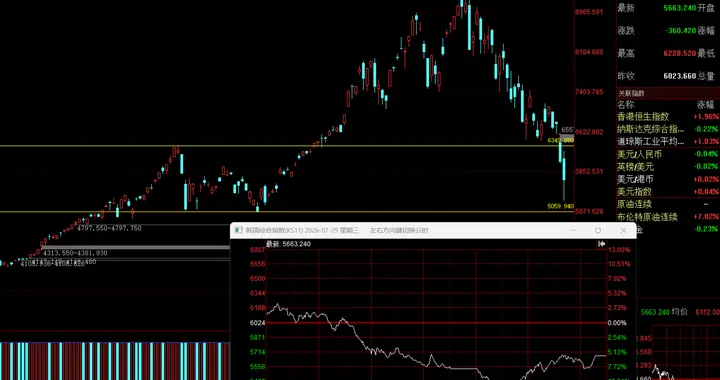The image size is (720, 380).
Task: Select 道琼斯工业平均 index row
Action: (668, 142)
